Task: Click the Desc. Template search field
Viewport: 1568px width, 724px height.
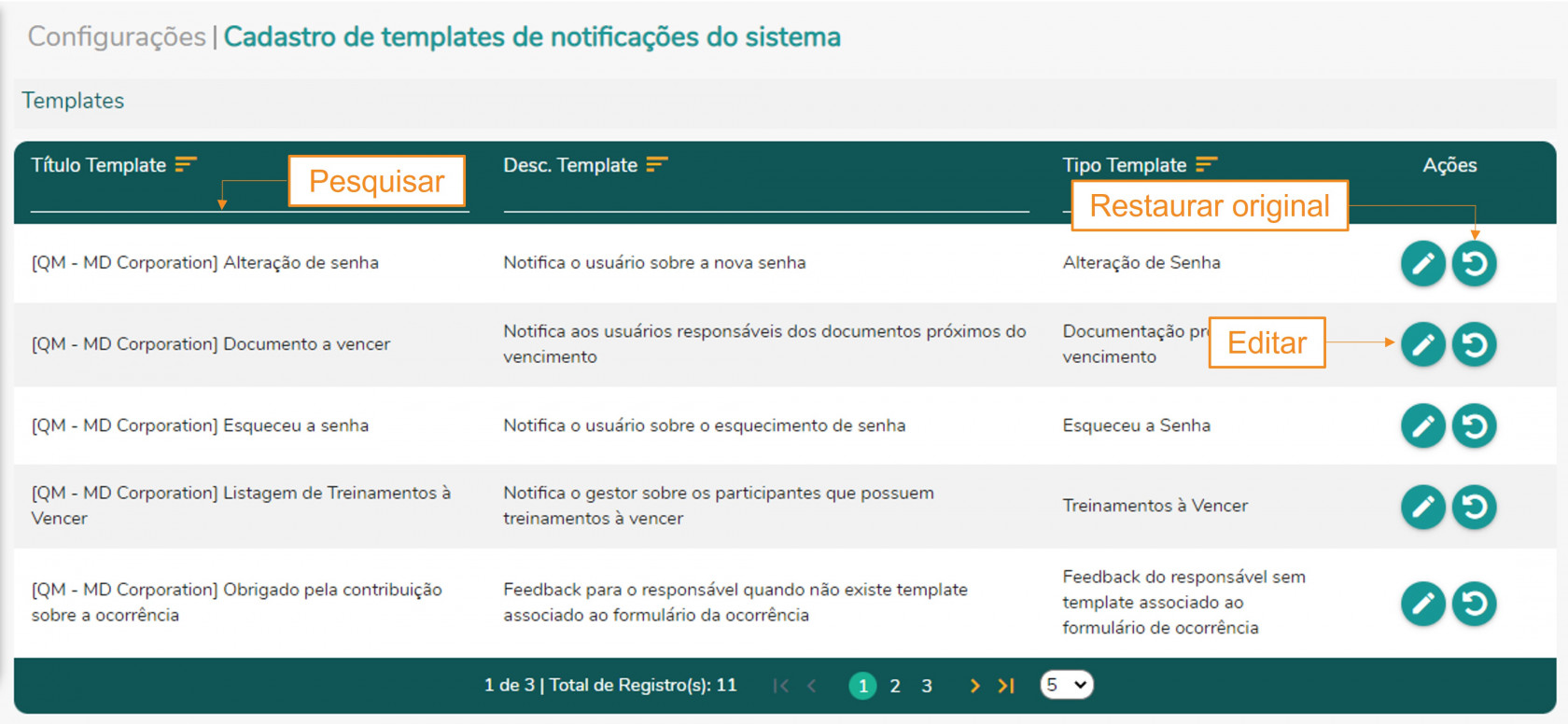Action: click(x=766, y=198)
